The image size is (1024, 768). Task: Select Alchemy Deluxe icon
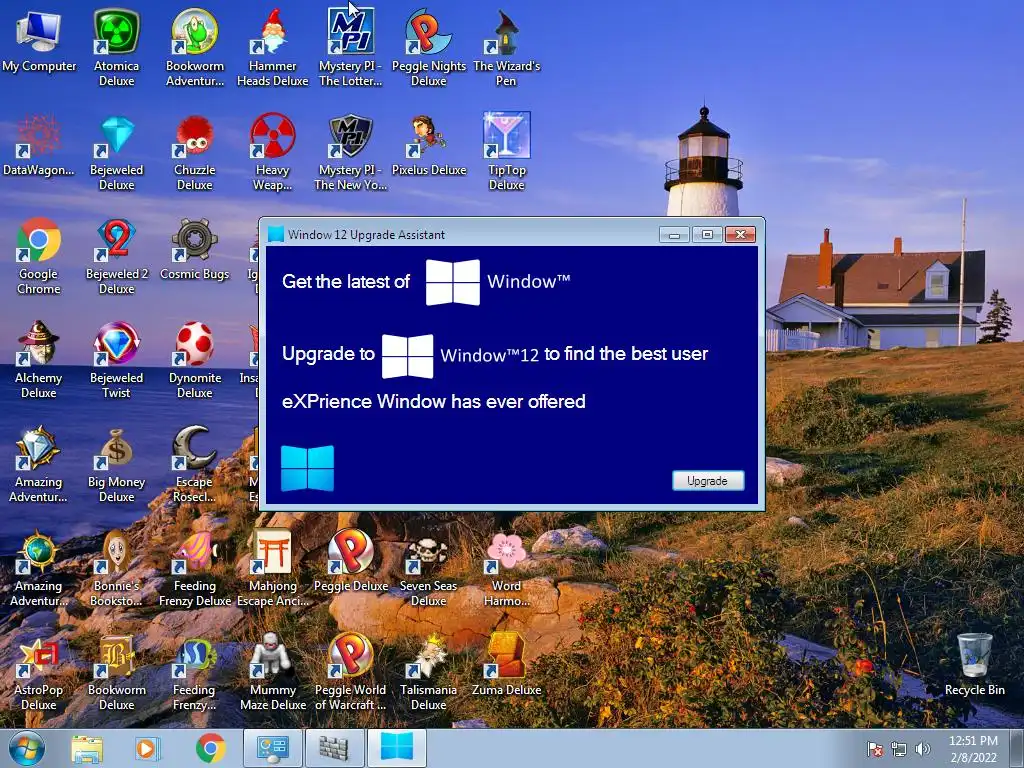pos(39,360)
